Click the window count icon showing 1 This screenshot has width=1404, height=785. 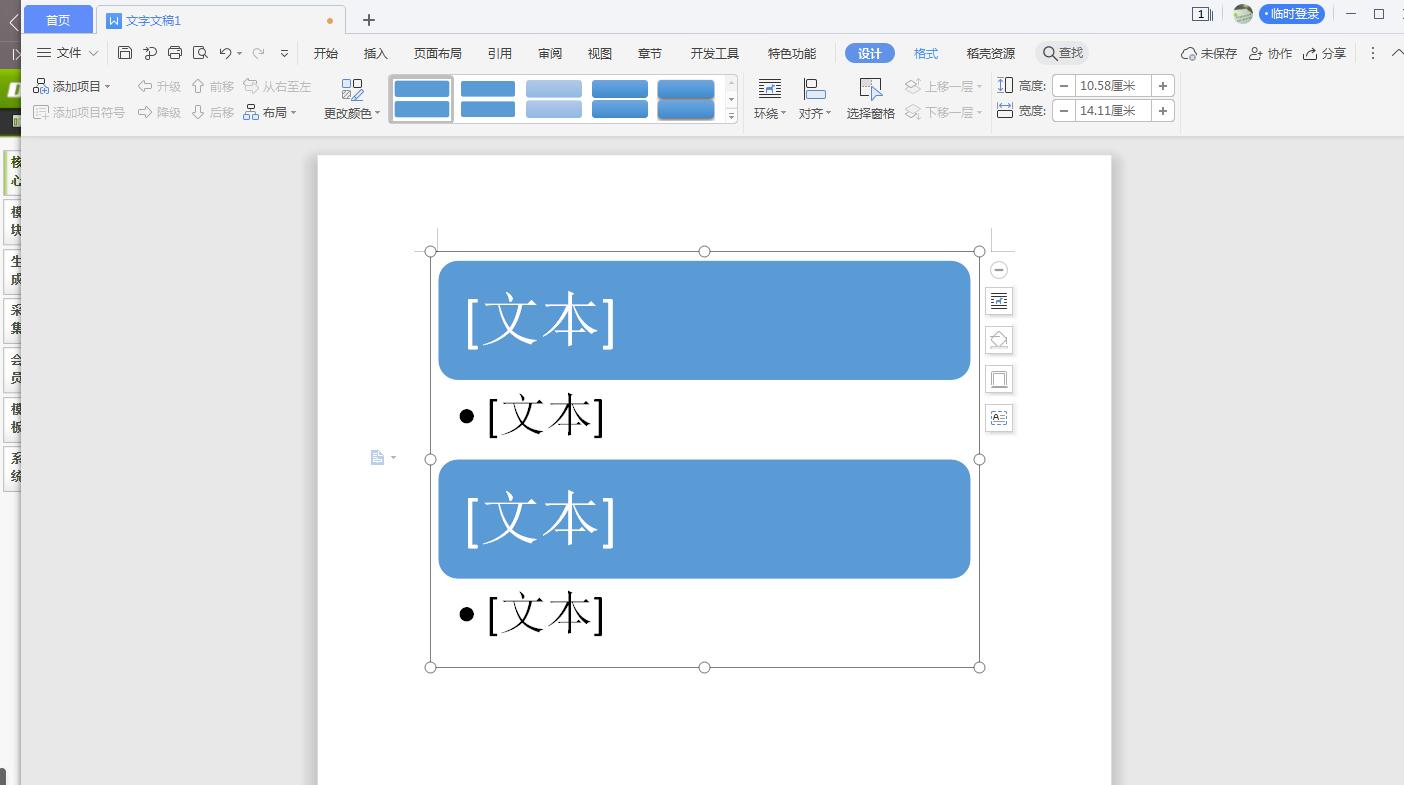(1202, 14)
